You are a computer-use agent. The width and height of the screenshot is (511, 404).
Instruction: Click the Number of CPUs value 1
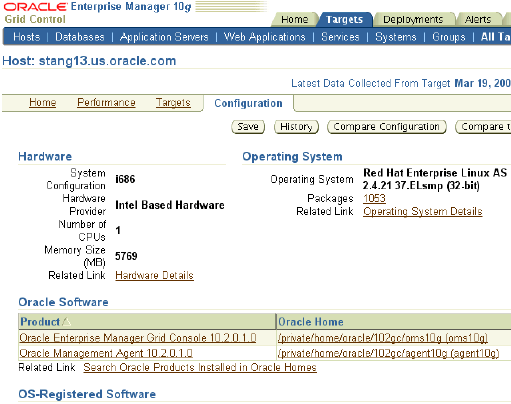tap(118, 230)
